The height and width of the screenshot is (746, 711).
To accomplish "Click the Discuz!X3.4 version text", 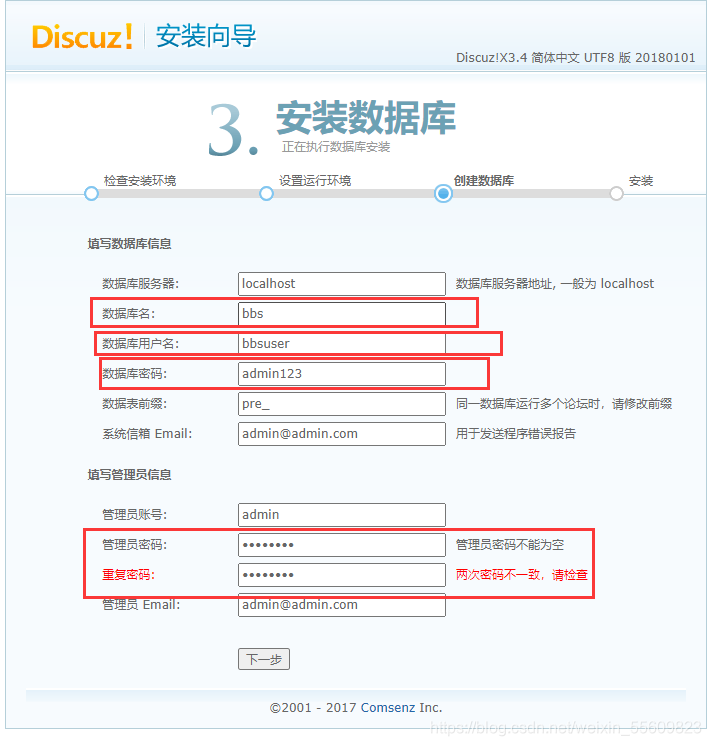I will (x=575, y=58).
